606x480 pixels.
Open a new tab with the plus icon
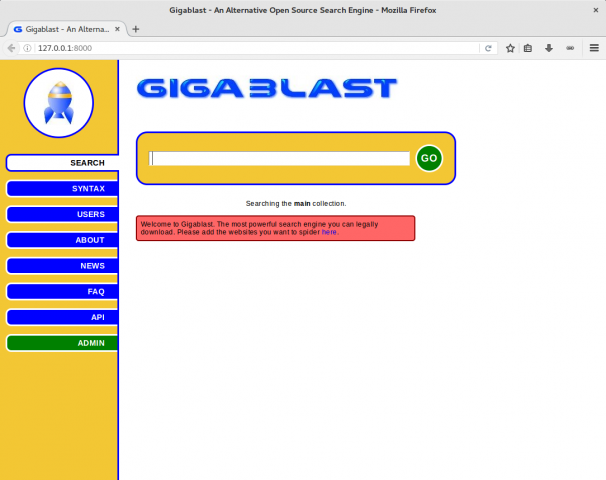tap(136, 29)
